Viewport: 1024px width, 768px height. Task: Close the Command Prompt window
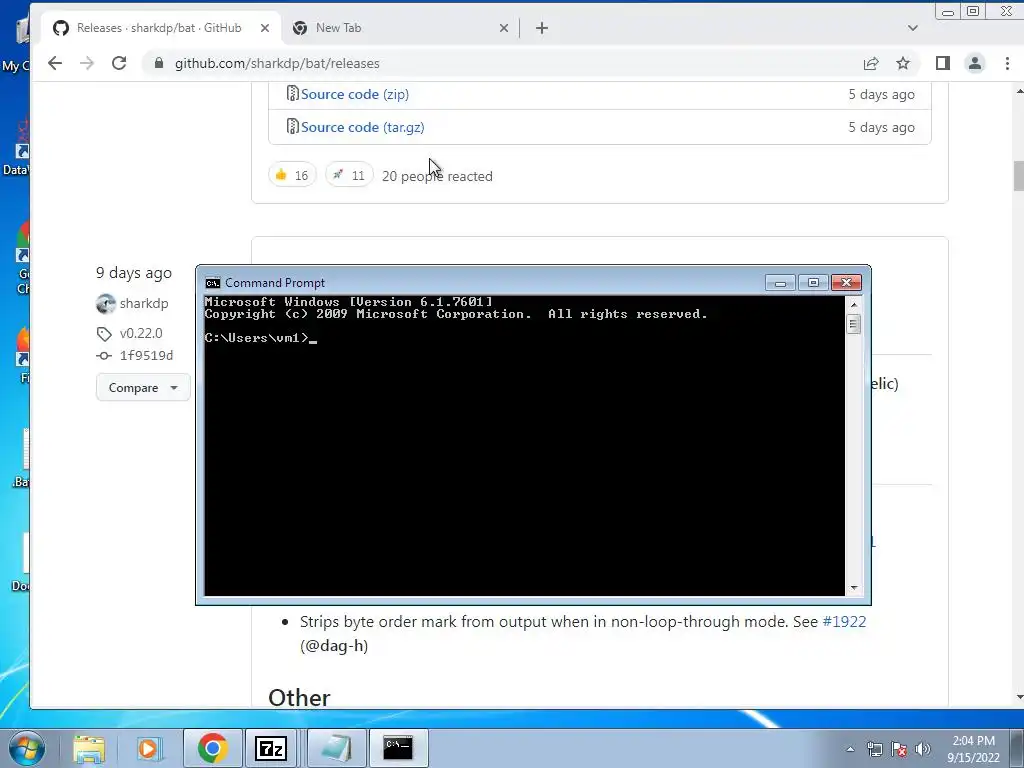coord(846,283)
